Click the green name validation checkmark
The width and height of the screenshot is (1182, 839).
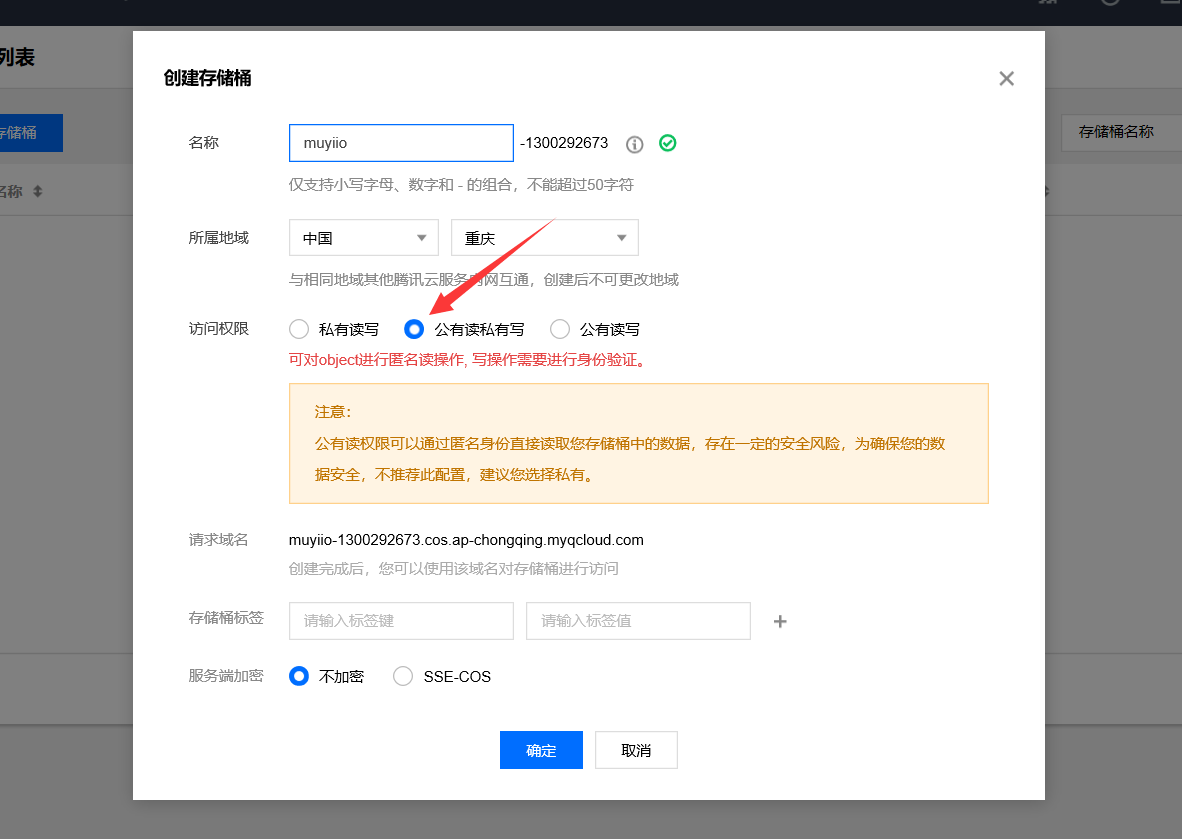pos(668,143)
